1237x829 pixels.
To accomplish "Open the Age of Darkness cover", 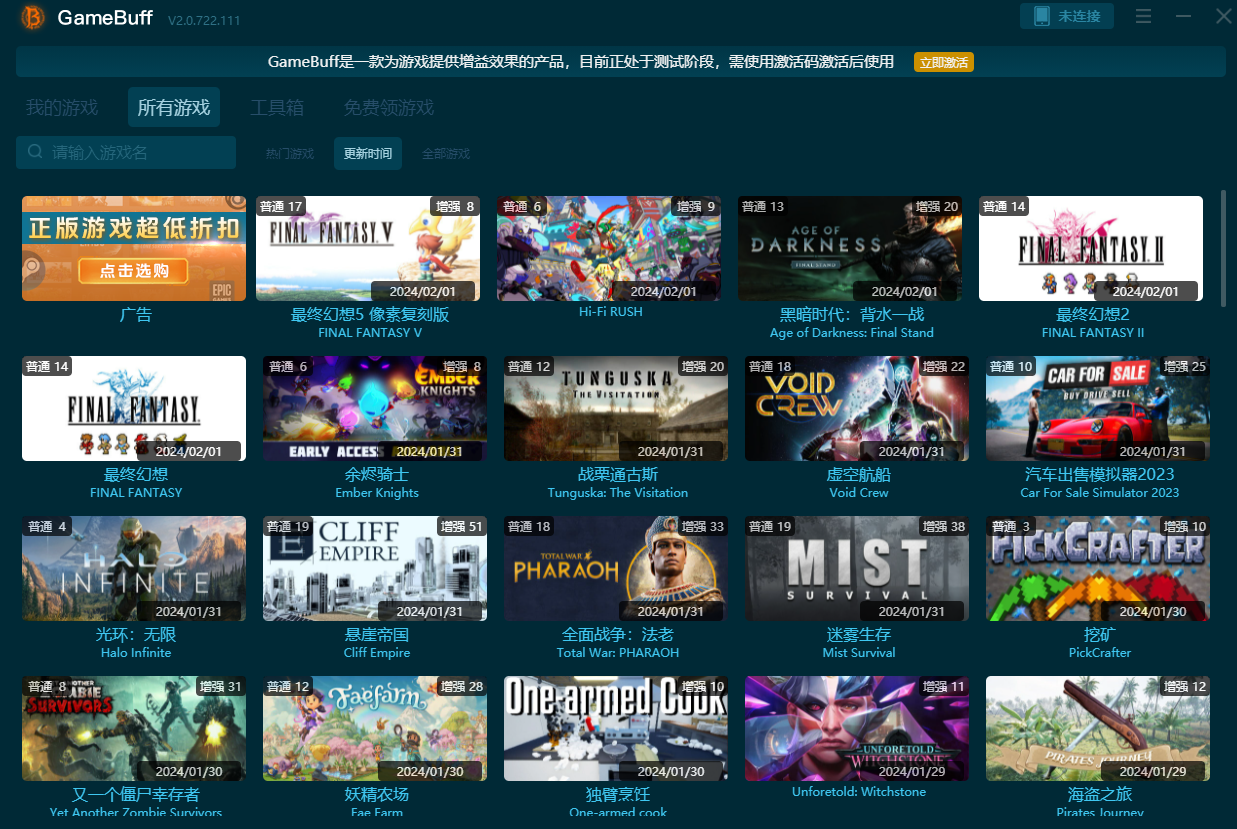I will coord(850,248).
